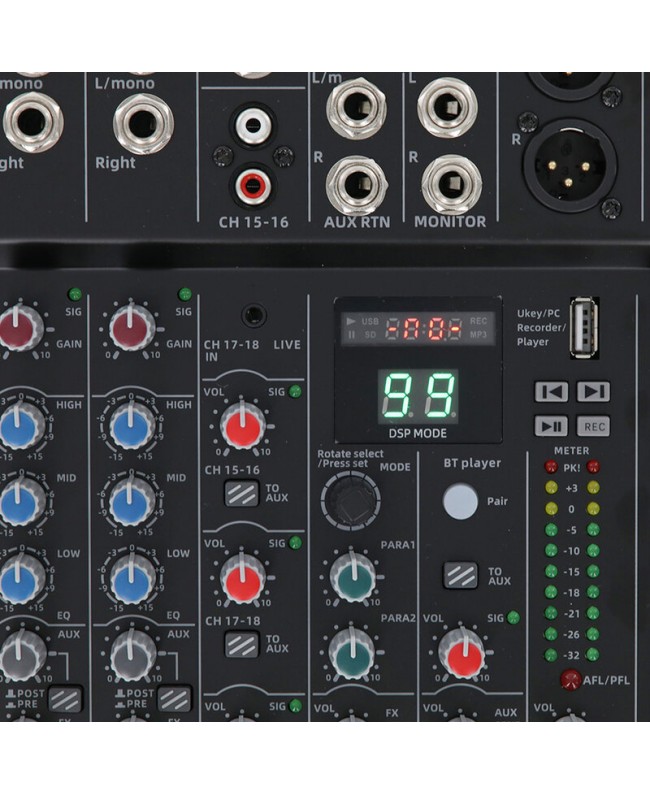Click LOW EQ knob on channel next to CH 17-18
The width and height of the screenshot is (650, 794).
[x=133, y=578]
